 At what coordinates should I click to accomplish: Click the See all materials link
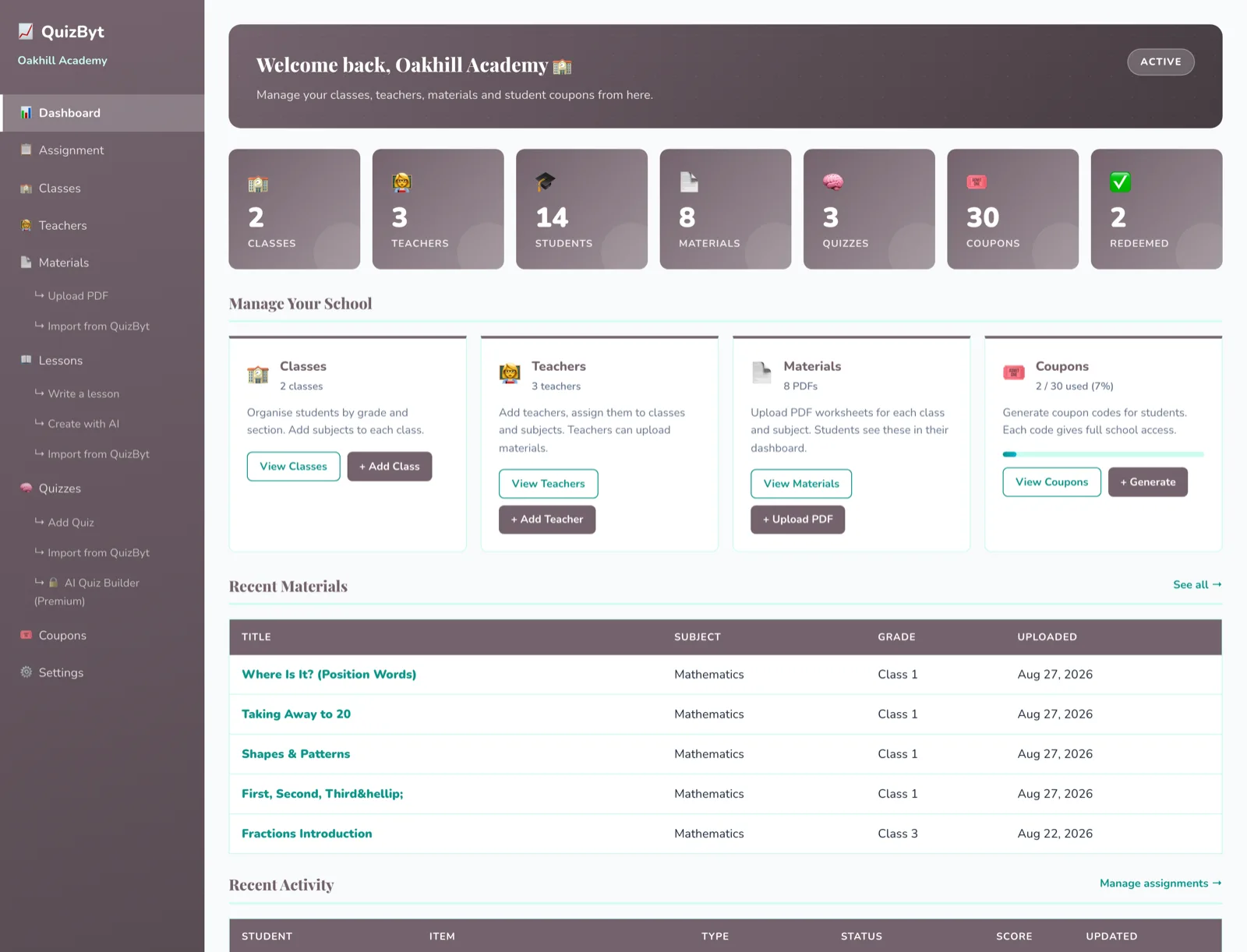click(1197, 585)
